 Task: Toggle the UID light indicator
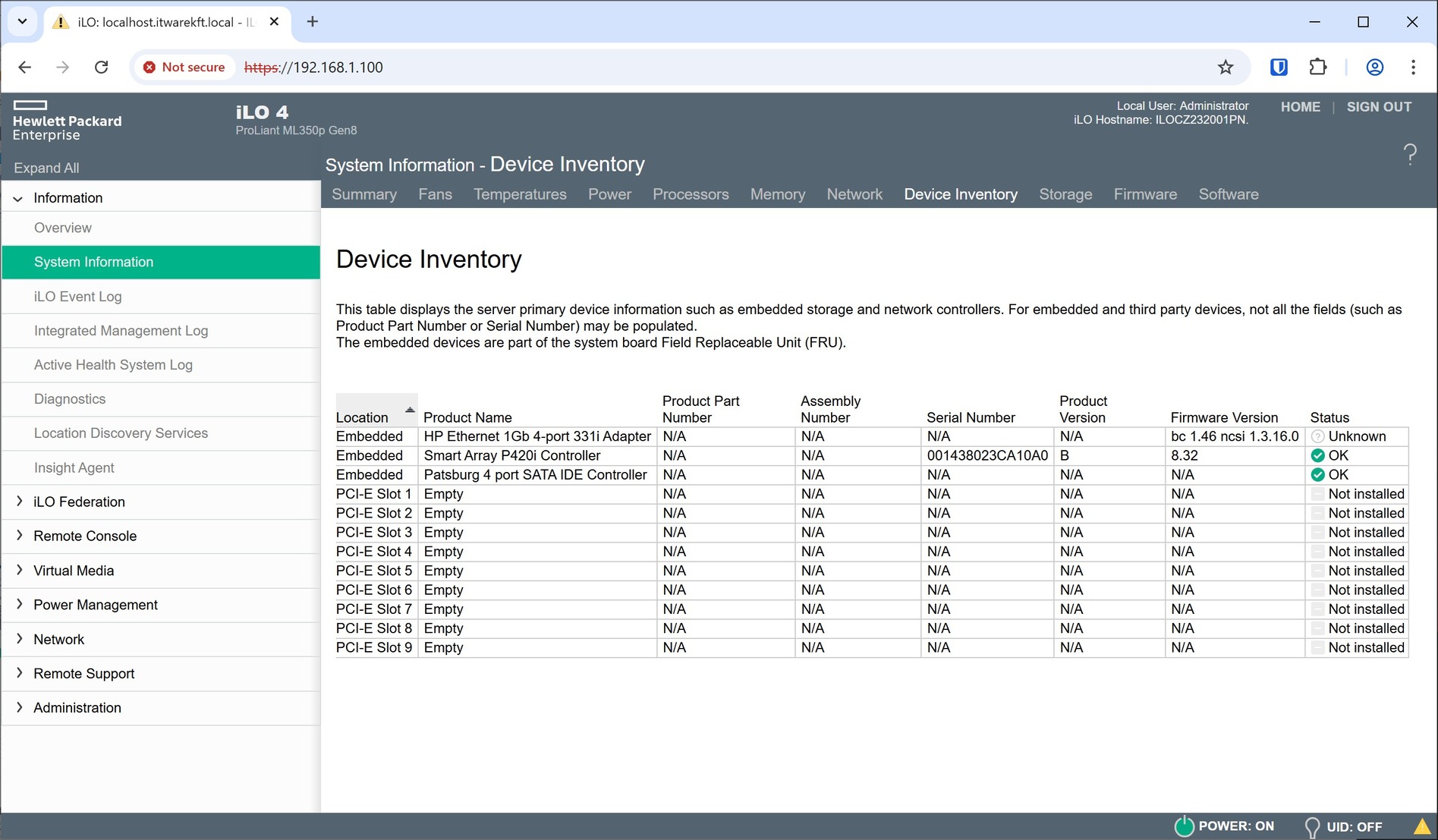click(x=1311, y=826)
